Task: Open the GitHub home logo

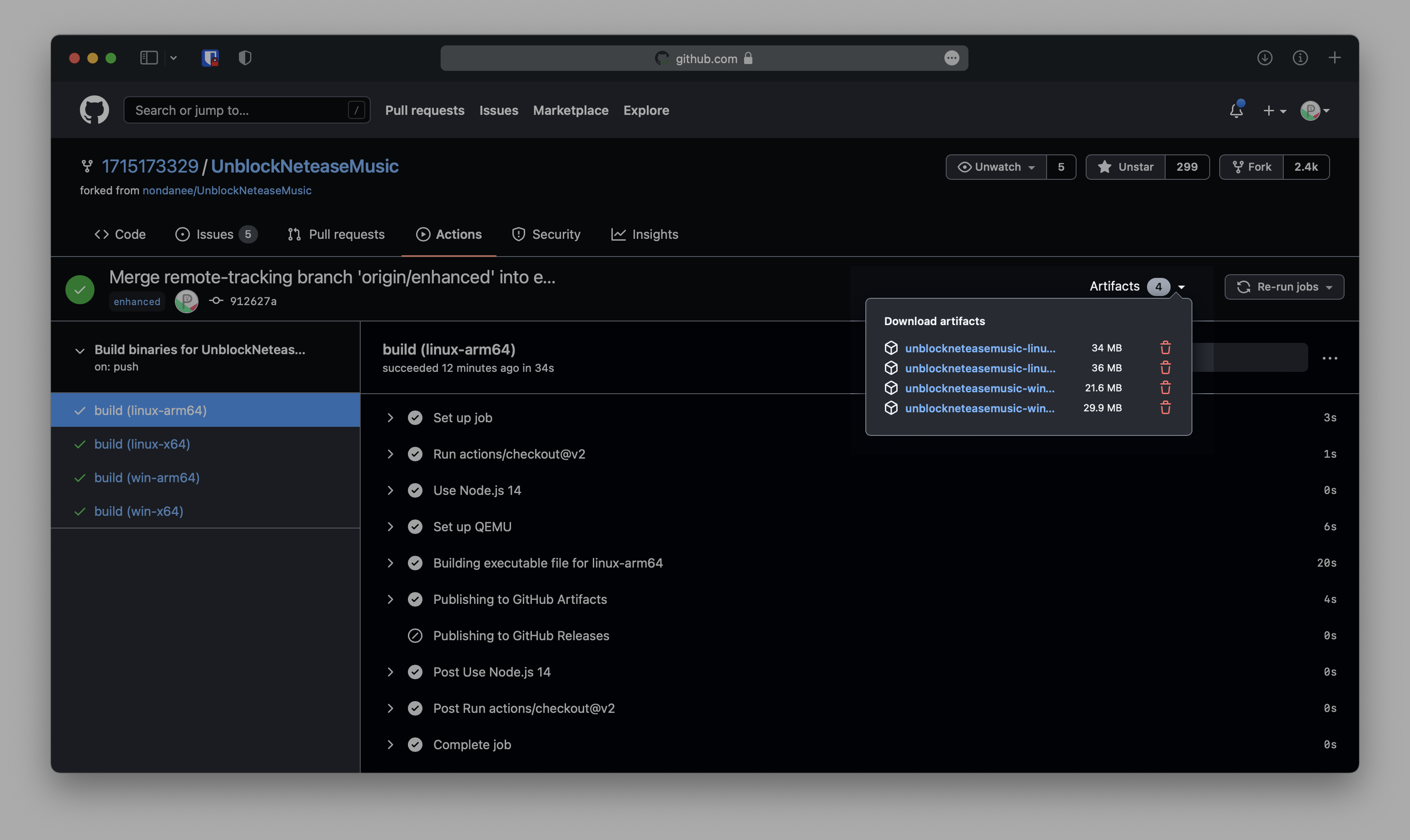Action: click(94, 110)
